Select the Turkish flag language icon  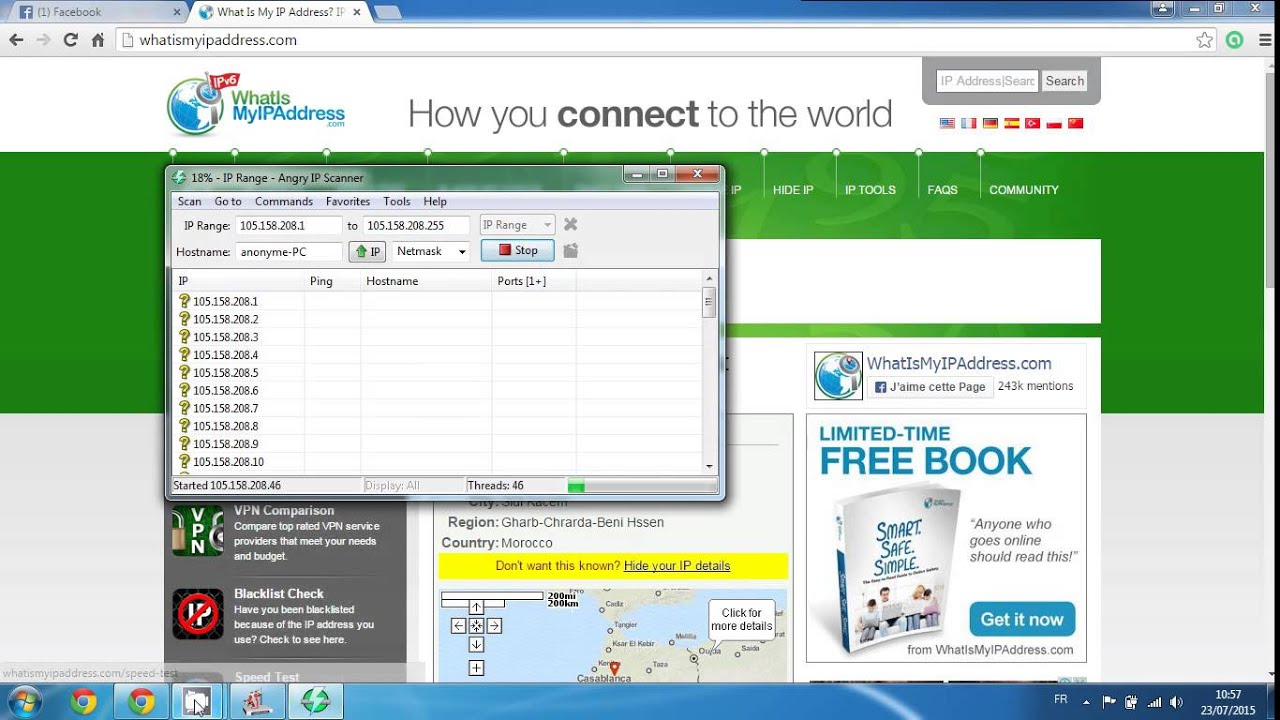pos(1033,123)
